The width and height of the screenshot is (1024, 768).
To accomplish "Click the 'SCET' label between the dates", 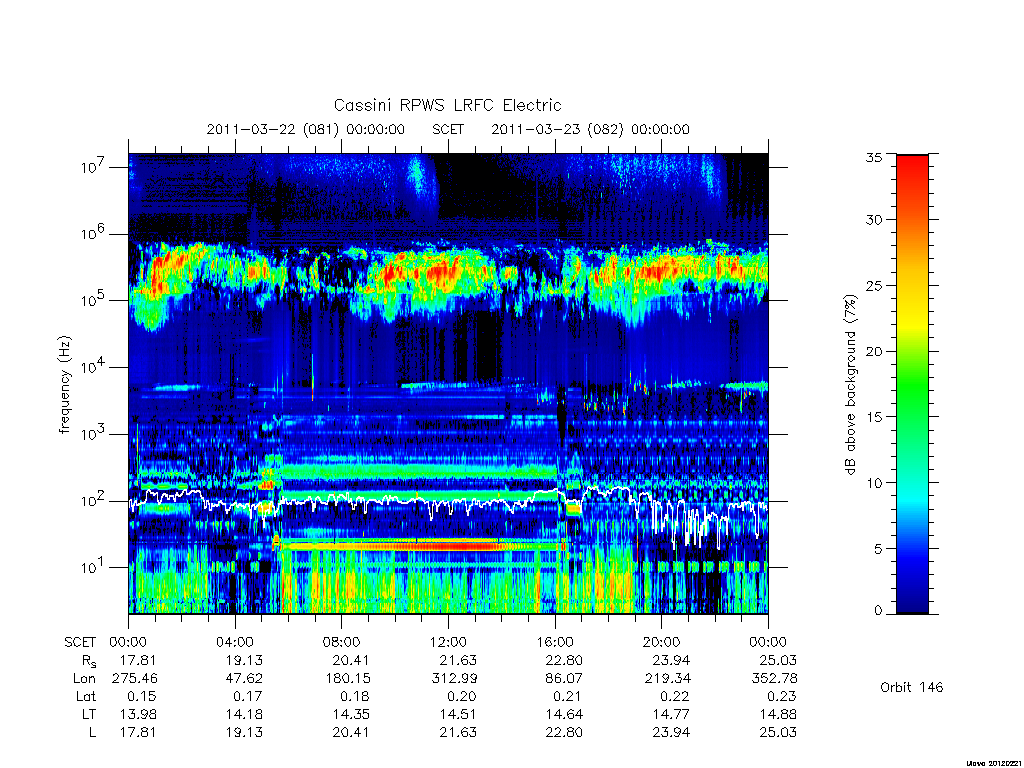I will (448, 129).
